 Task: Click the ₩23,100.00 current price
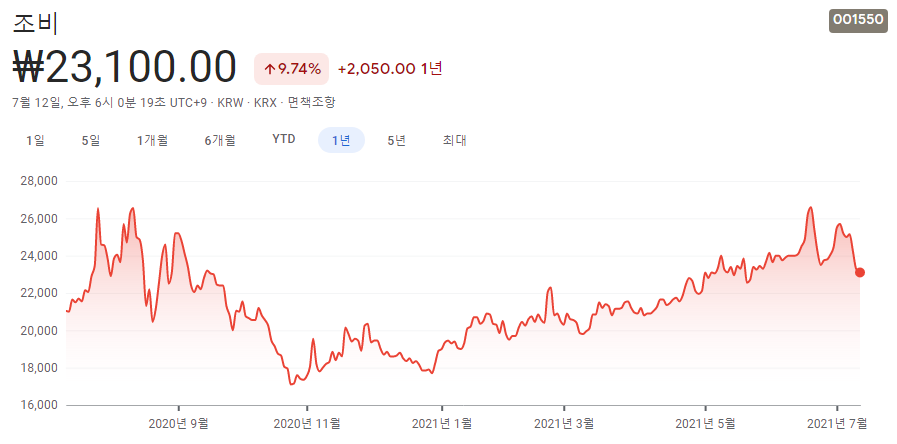(x=124, y=68)
